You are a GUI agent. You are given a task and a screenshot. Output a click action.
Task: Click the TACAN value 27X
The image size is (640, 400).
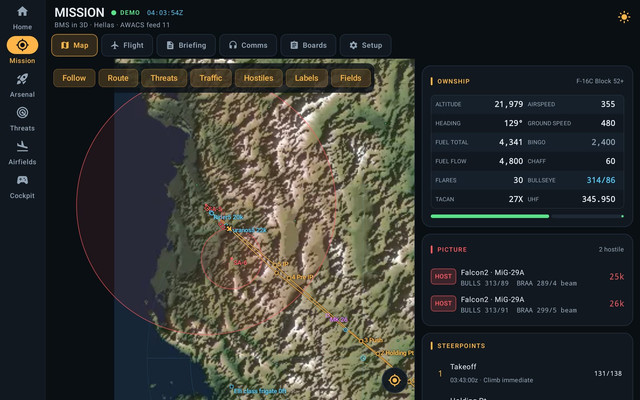516,200
